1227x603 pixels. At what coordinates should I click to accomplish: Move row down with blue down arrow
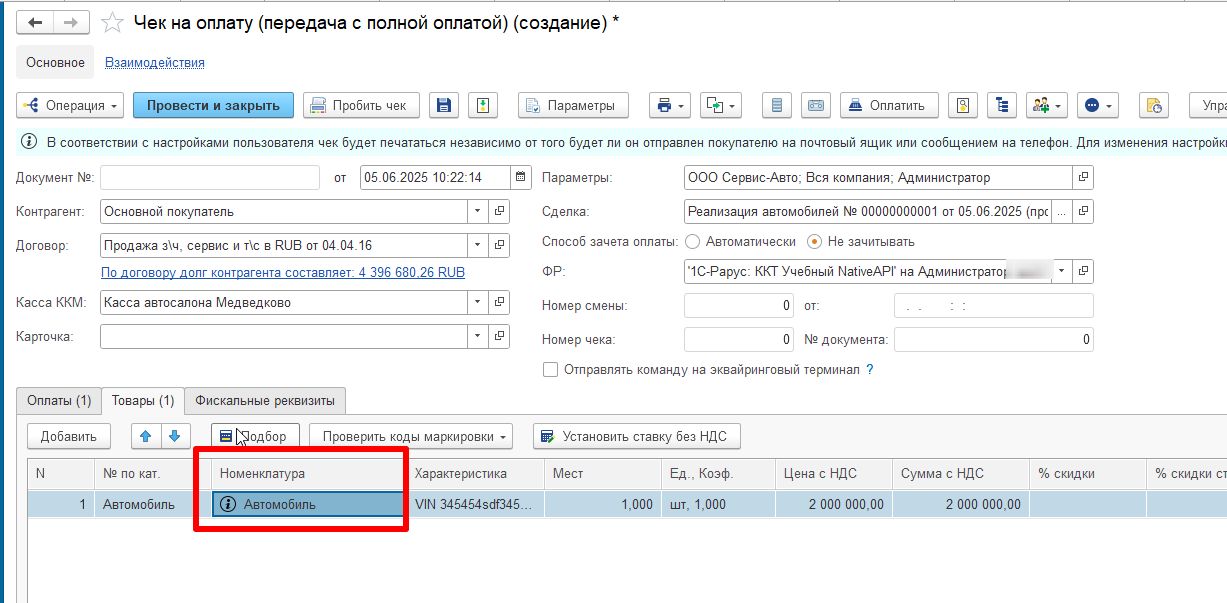(x=175, y=436)
